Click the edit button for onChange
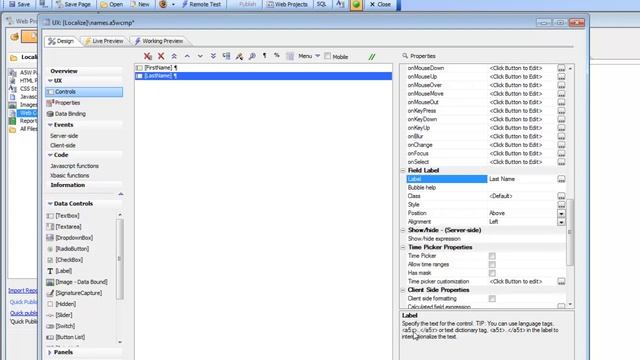Viewport: 640px width, 360px height. tap(561, 145)
